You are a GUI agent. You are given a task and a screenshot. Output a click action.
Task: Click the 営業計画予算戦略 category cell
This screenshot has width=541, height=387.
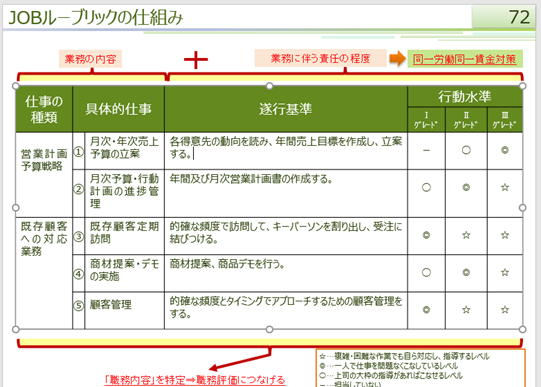point(44,175)
